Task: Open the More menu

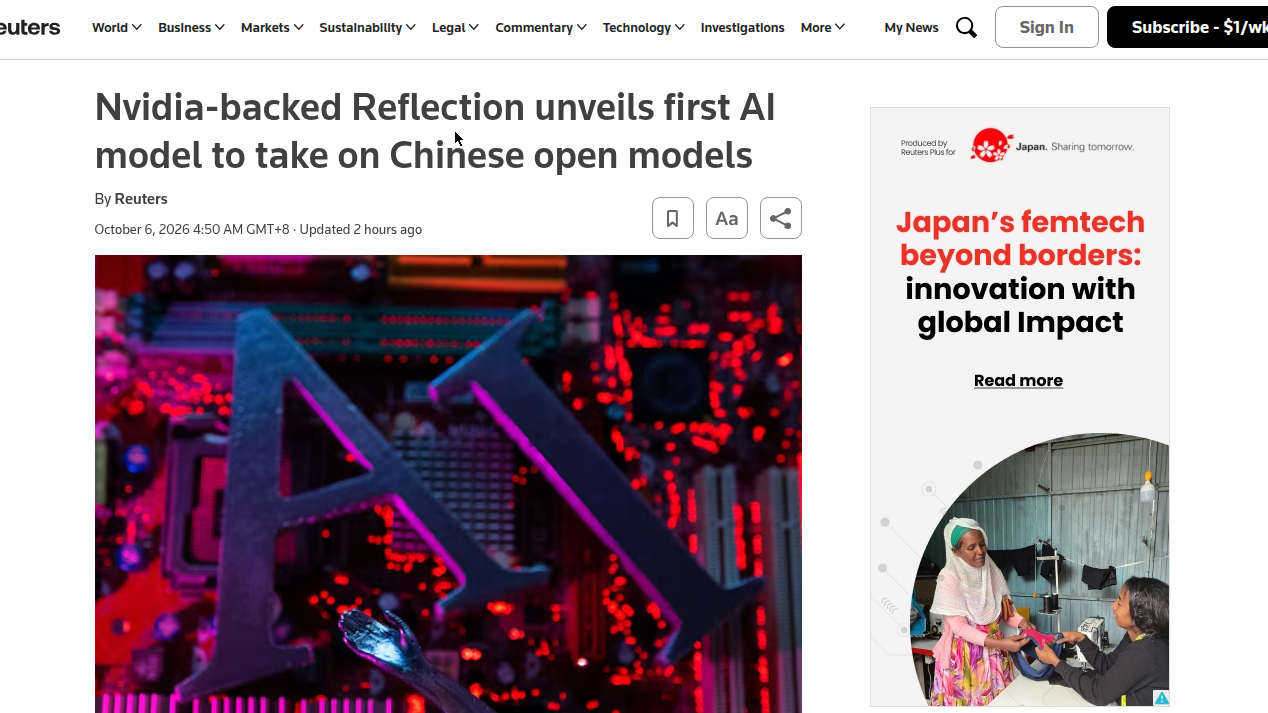Action: pos(822,28)
